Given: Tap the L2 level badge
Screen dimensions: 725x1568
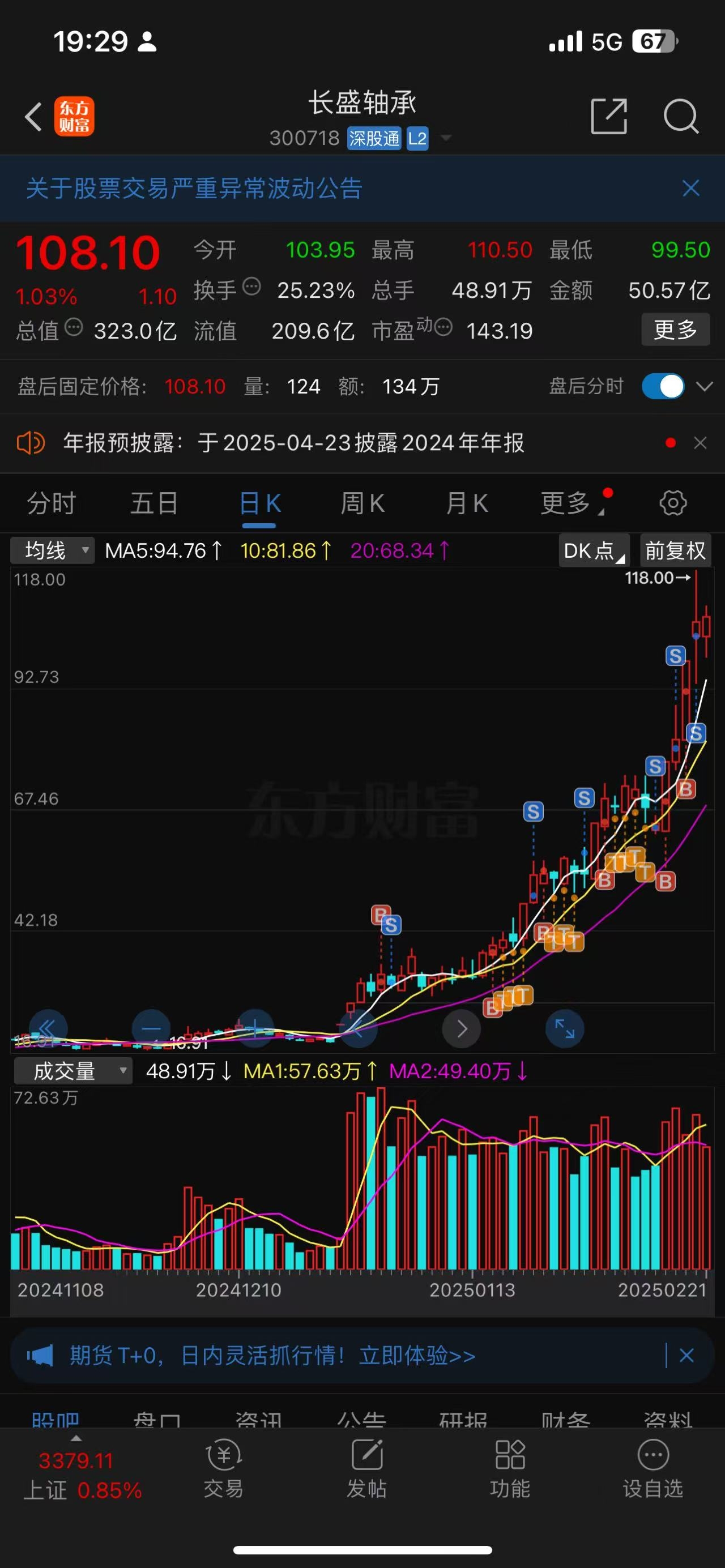Looking at the screenshot, I should [417, 138].
